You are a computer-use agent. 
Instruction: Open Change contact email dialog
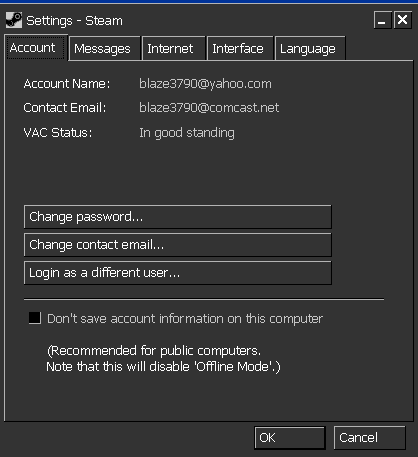[x=178, y=245]
